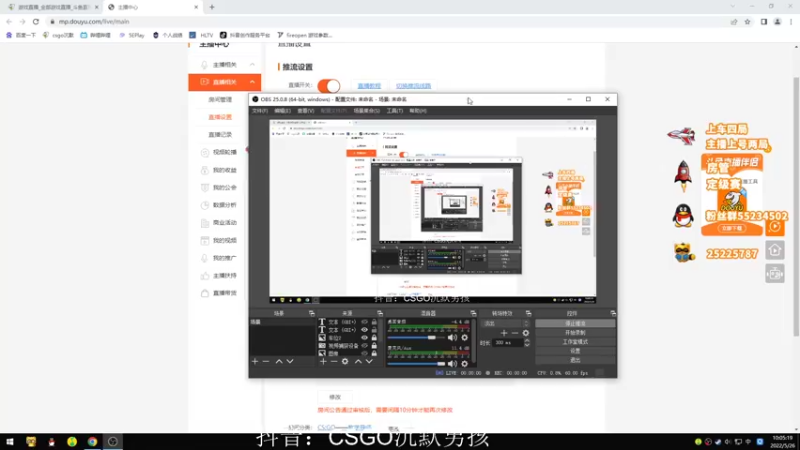Toggle visibility of the second 文本 (GDI+) source
Viewport: 800px width, 450px height.
click(x=364, y=330)
